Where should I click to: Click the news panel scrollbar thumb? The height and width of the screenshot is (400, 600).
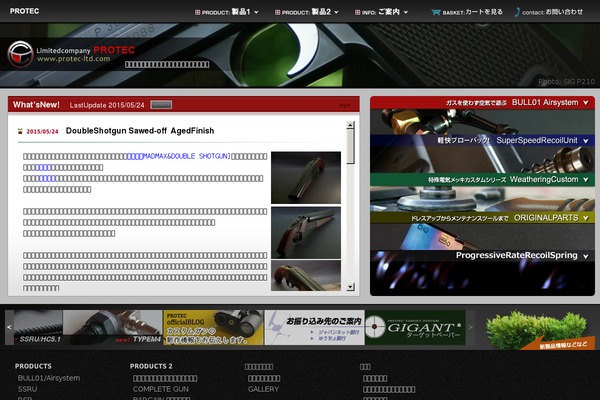pyautogui.click(x=350, y=146)
